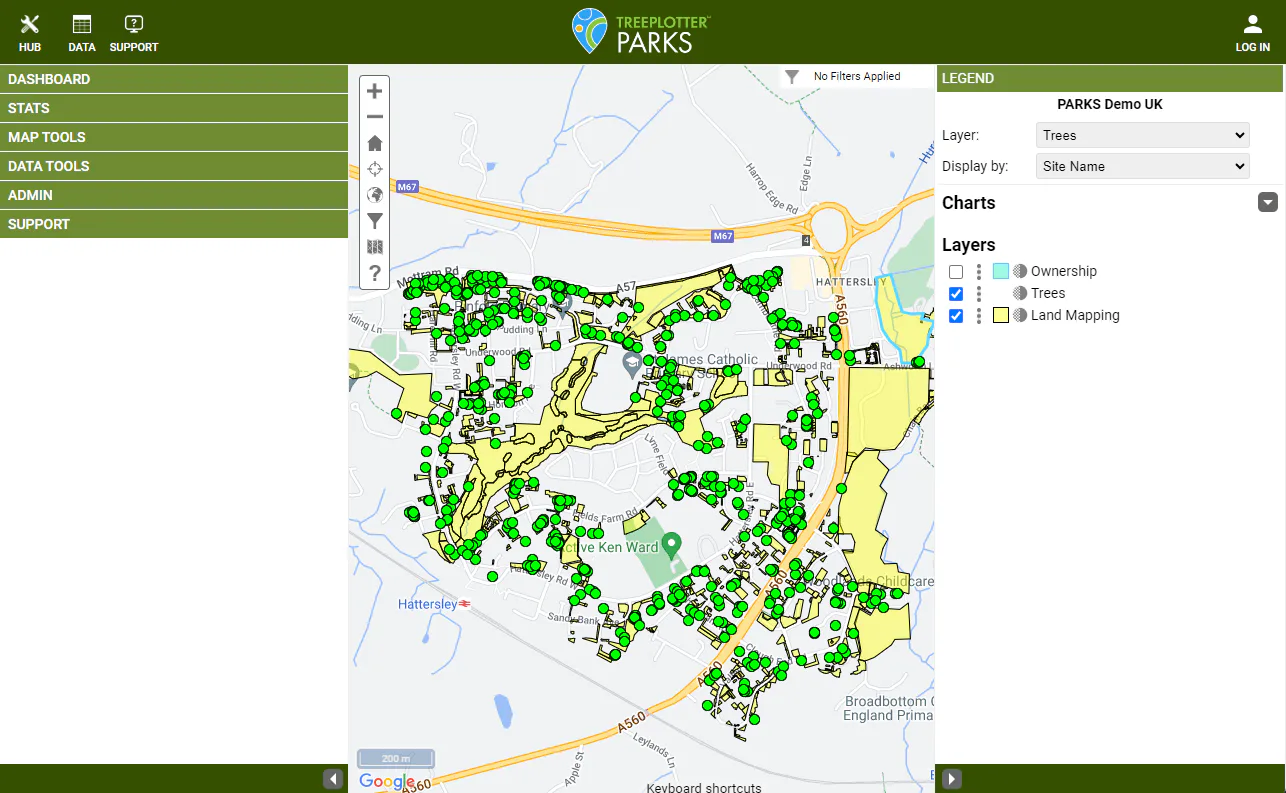Select ADMIN in the left sidebar
This screenshot has height=793, width=1286.
[x=175, y=194]
